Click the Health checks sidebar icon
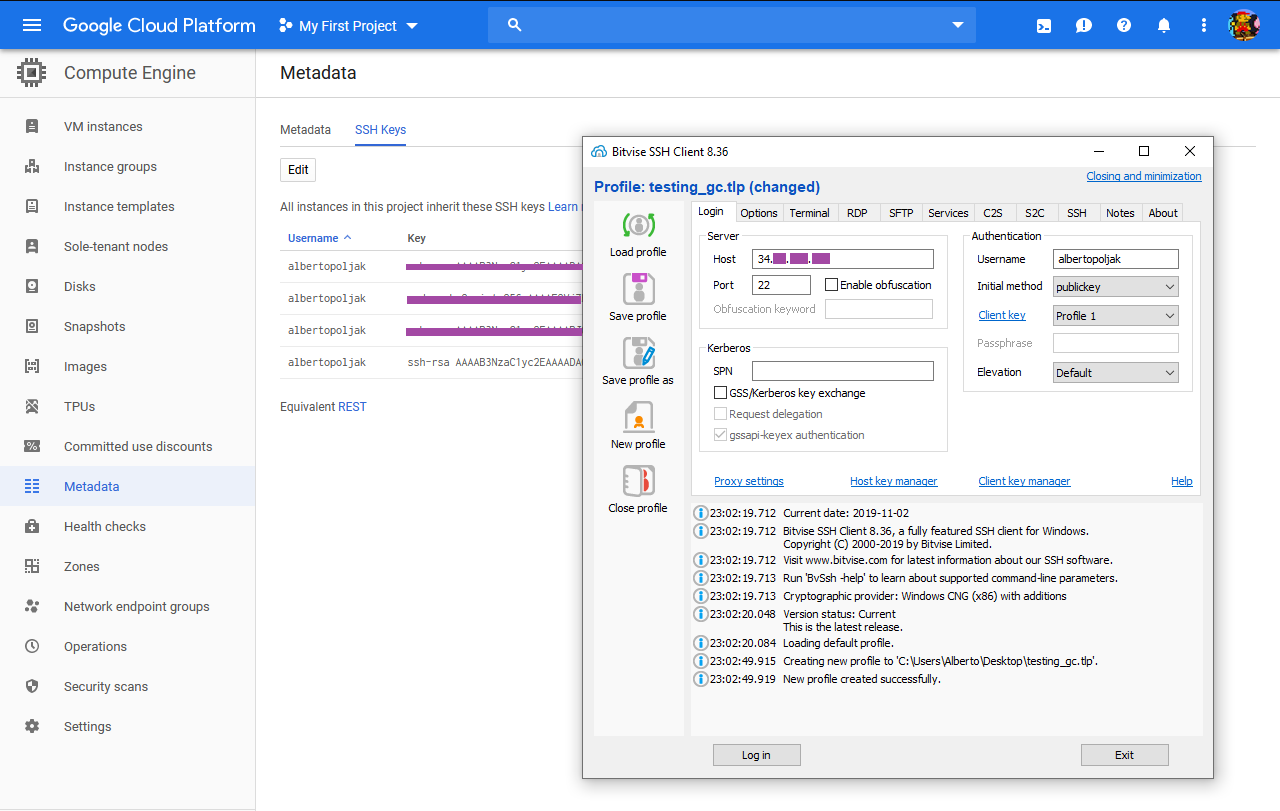This screenshot has width=1280, height=811. point(32,527)
